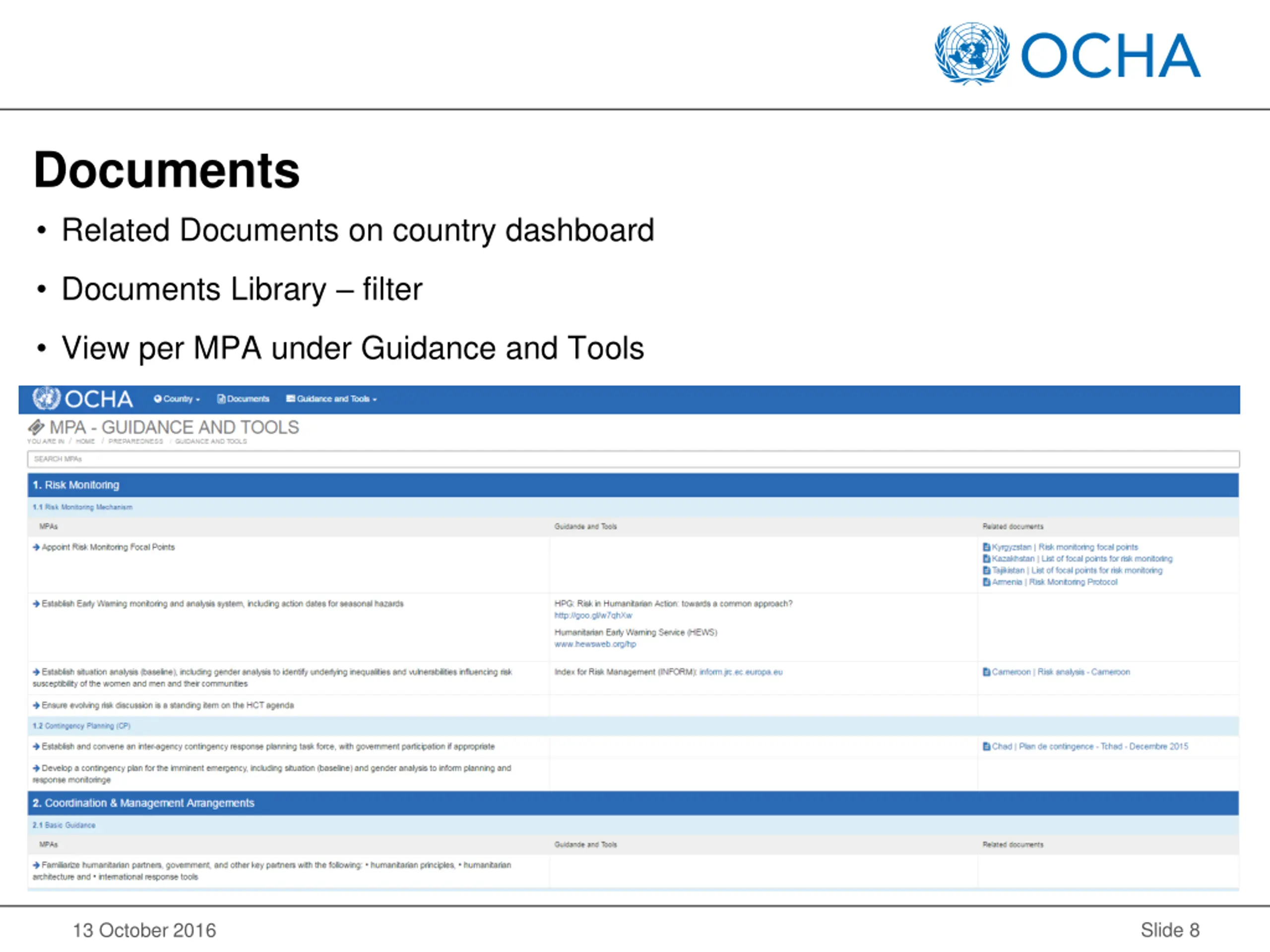Click the PREPAREDNESS breadcrumb link
The width and height of the screenshot is (1270, 952).
[135, 441]
